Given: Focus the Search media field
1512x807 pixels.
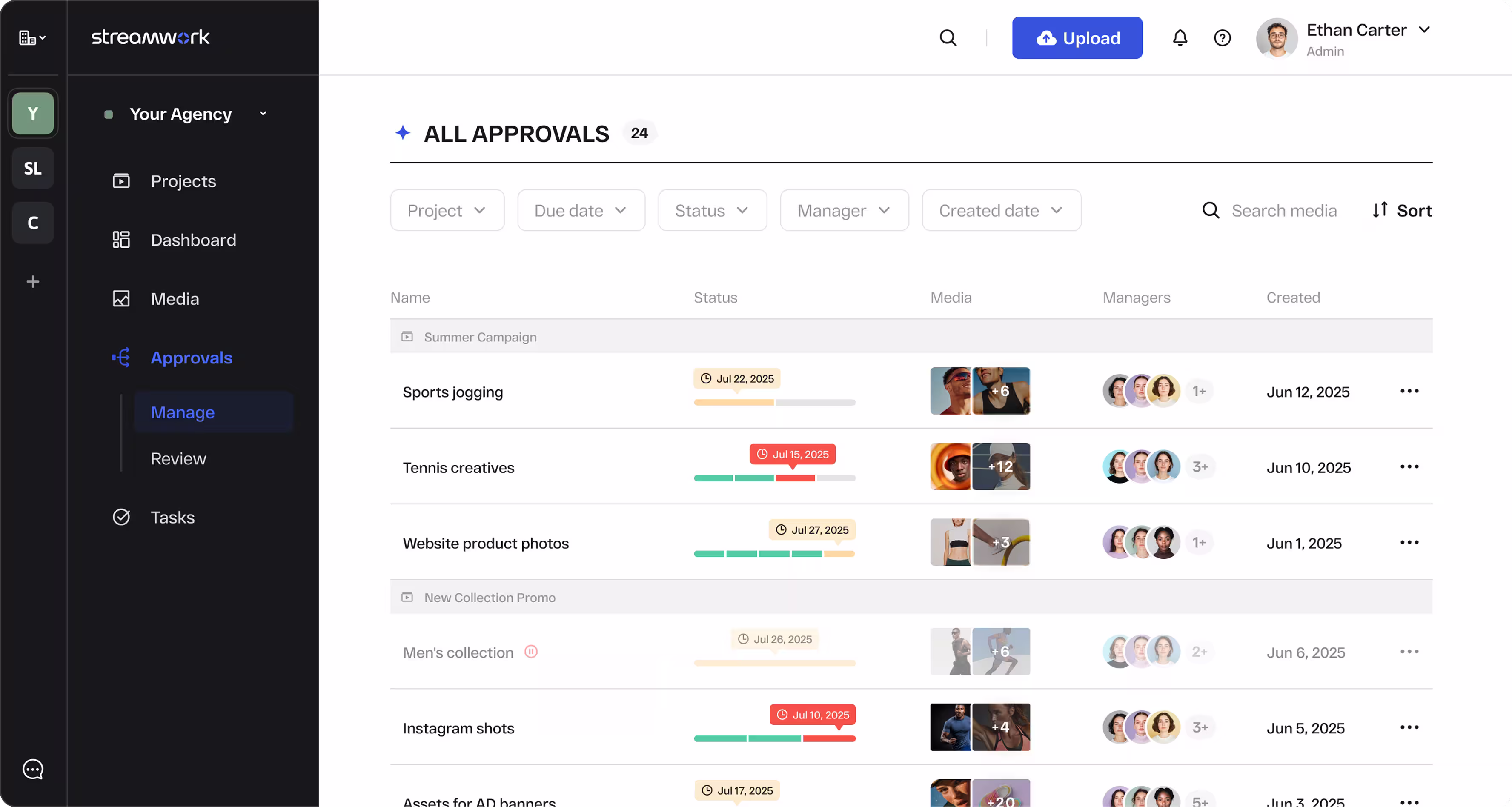Looking at the screenshot, I should coord(1284,211).
